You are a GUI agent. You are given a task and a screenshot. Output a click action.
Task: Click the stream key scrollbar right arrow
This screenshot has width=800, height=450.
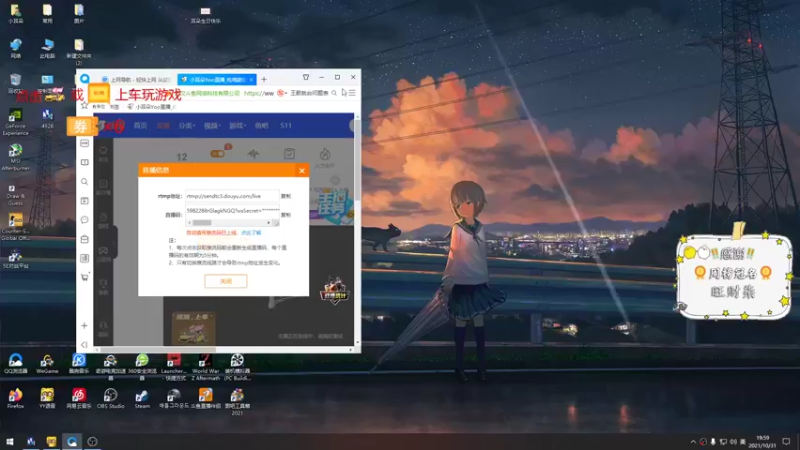pyautogui.click(x=268, y=223)
